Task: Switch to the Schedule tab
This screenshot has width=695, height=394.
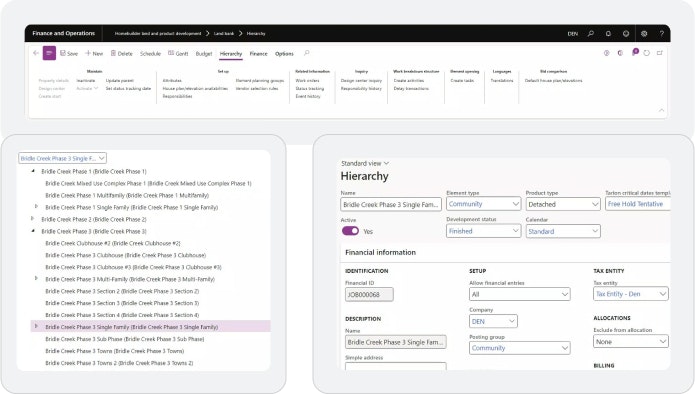Action: tap(150, 54)
